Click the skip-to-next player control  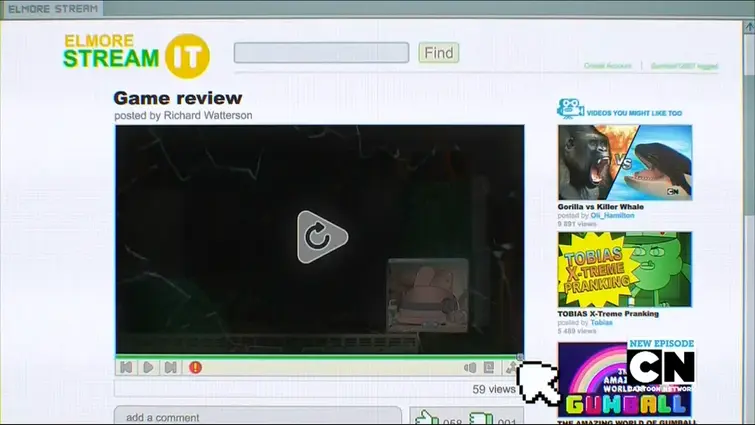170,368
